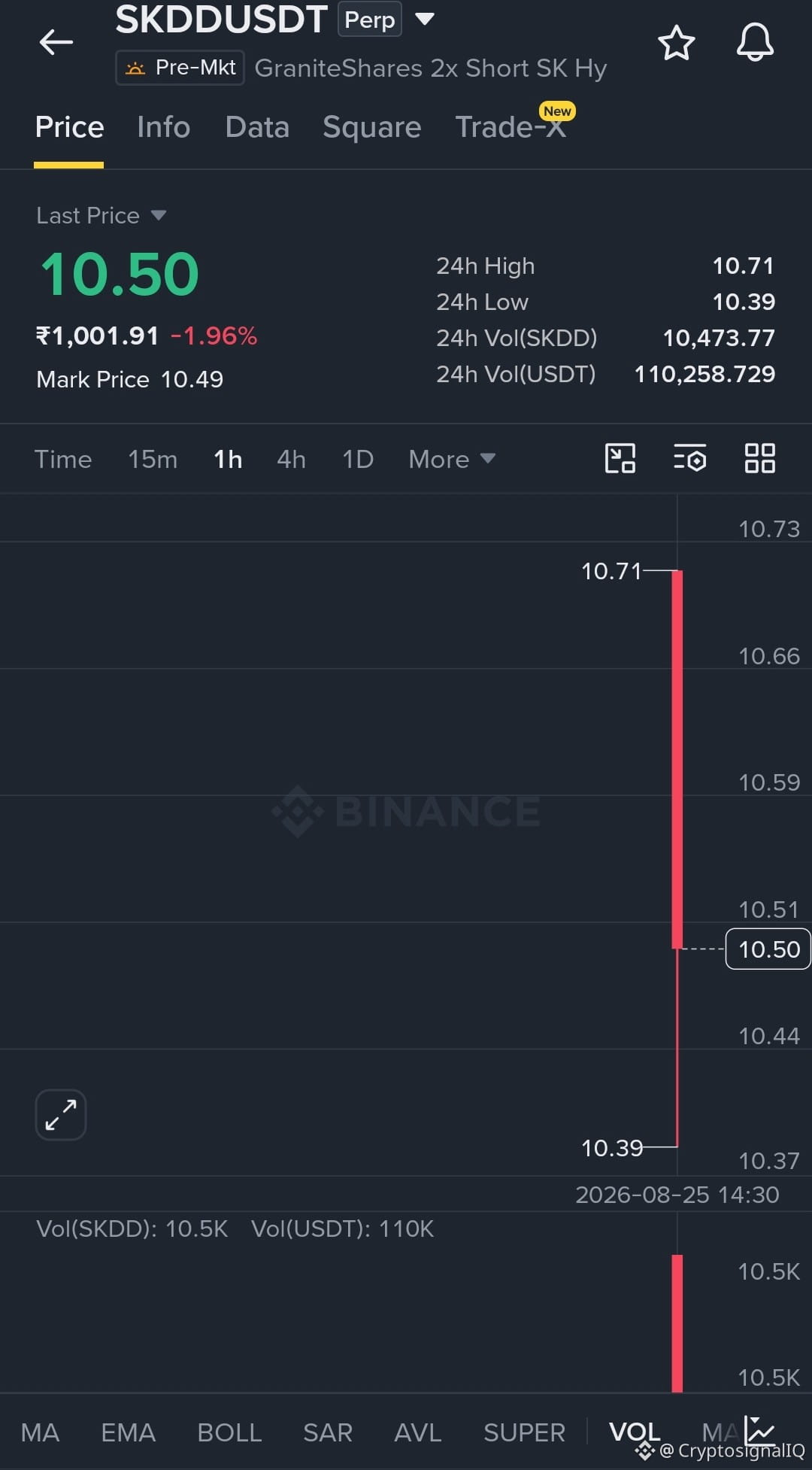Open picture-in-picture chart icon
The image size is (812, 1470).
620,458
